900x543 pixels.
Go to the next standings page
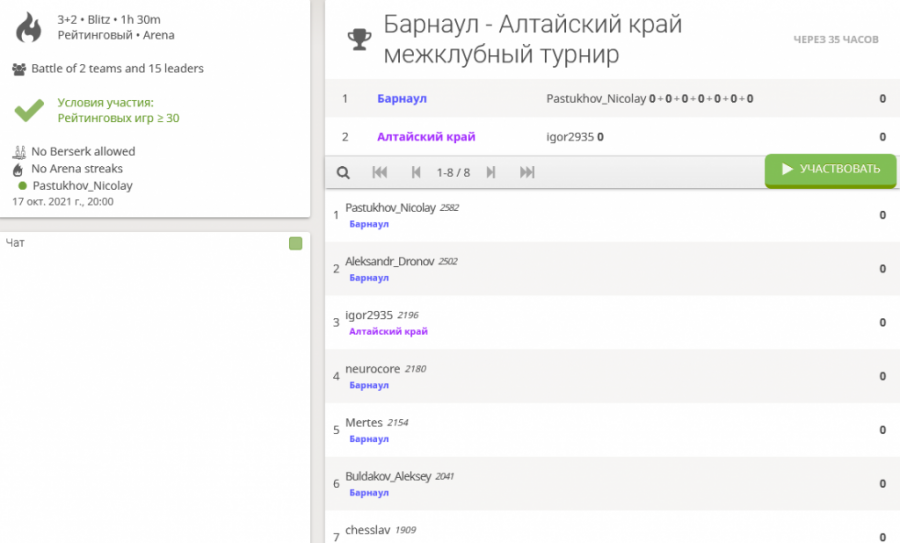click(491, 172)
